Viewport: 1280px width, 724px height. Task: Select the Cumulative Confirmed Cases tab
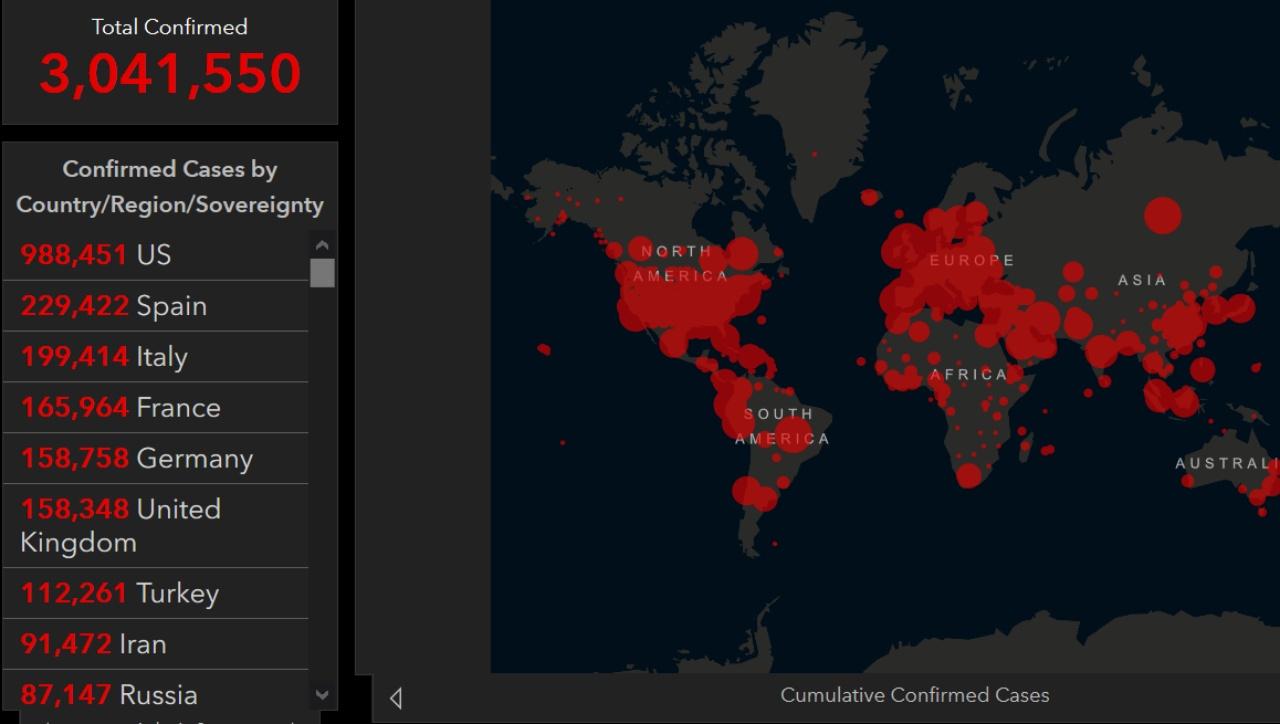point(914,695)
